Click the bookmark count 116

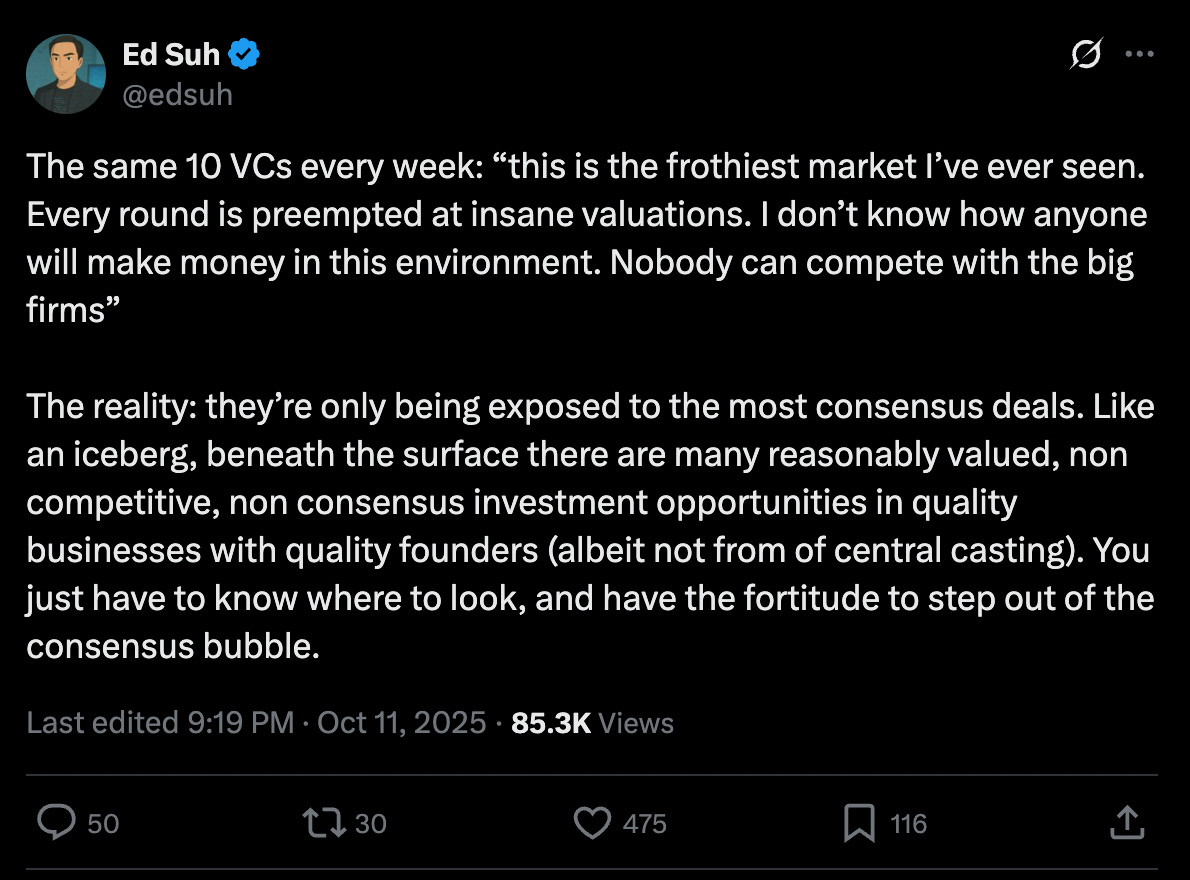pos(908,823)
